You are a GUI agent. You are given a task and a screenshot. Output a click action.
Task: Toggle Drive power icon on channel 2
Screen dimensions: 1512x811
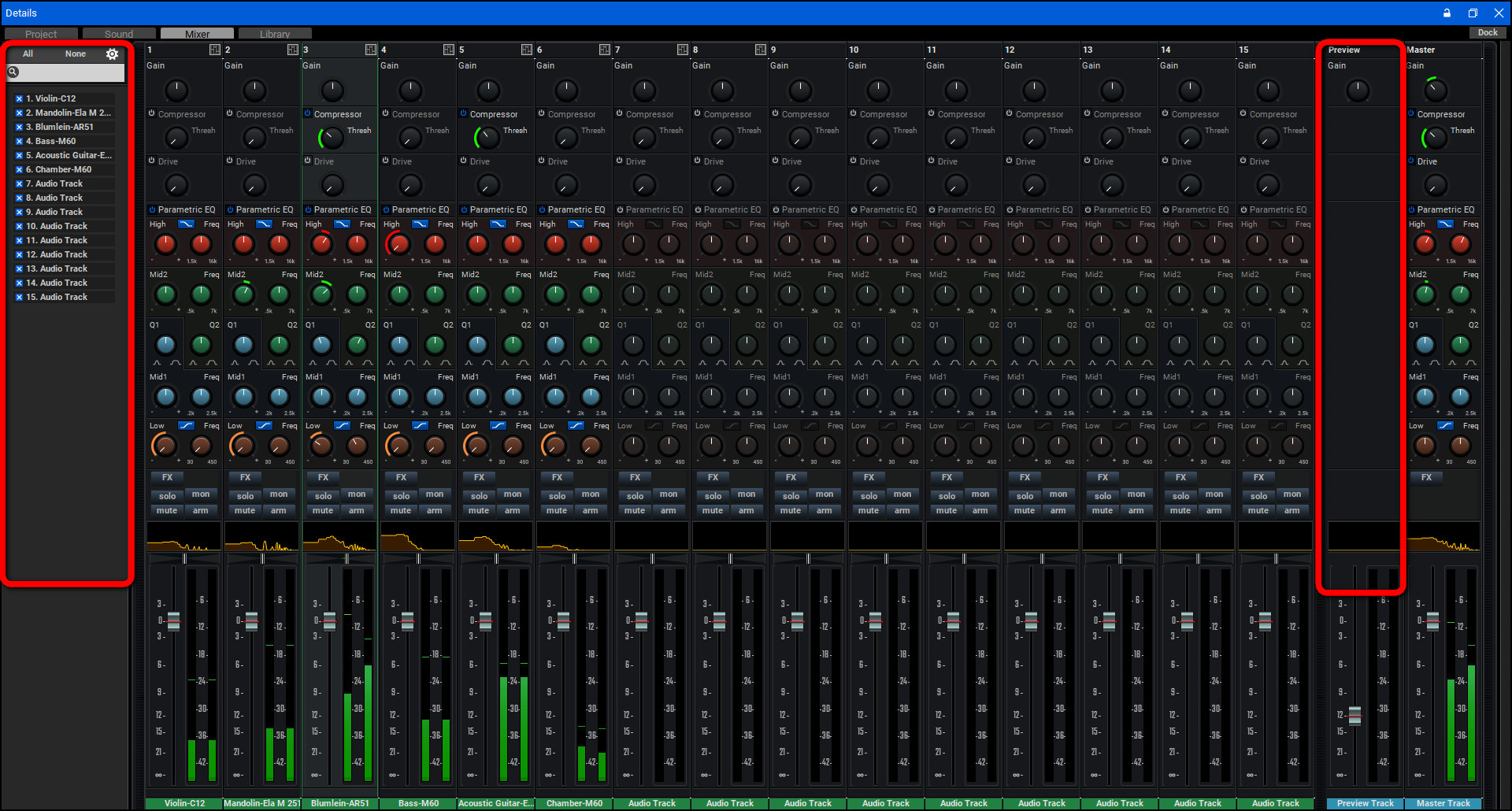click(230, 161)
